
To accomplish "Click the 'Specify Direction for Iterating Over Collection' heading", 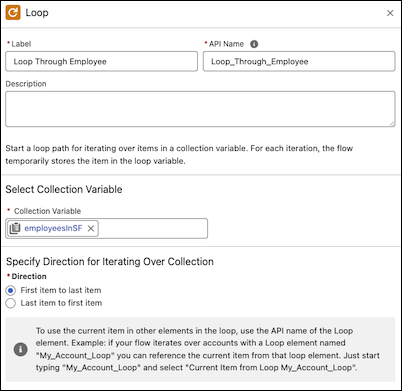I will (x=110, y=262).
